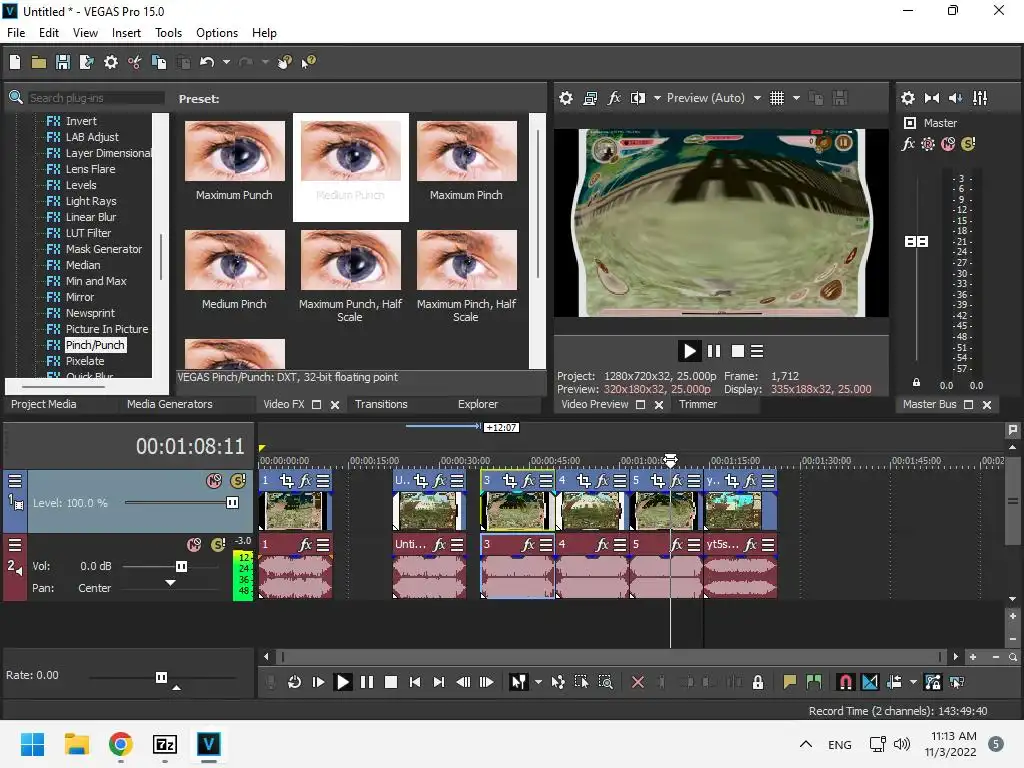The image size is (1024, 768).
Task: Toggle Split Screen View icon
Action: pyautogui.click(x=637, y=98)
